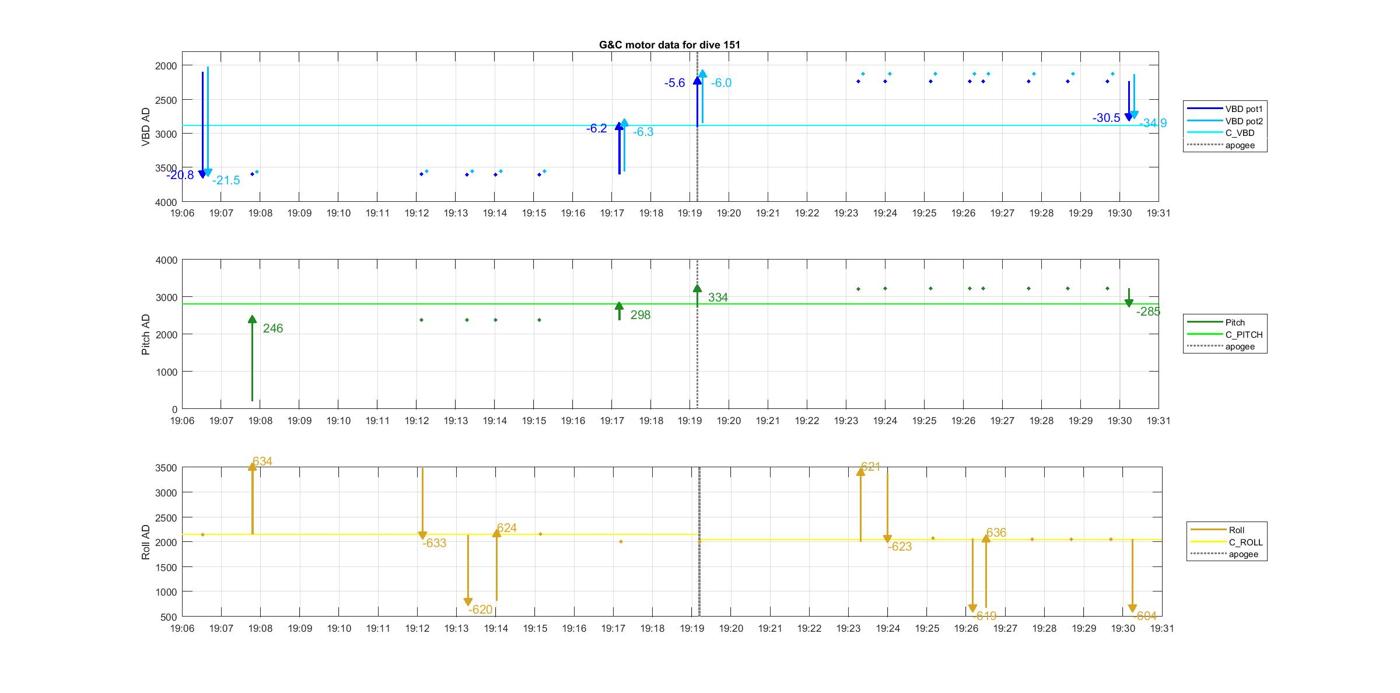Click the 19:10 tick under the Pitch plot
The width and height of the screenshot is (1400, 693).
click(x=338, y=421)
